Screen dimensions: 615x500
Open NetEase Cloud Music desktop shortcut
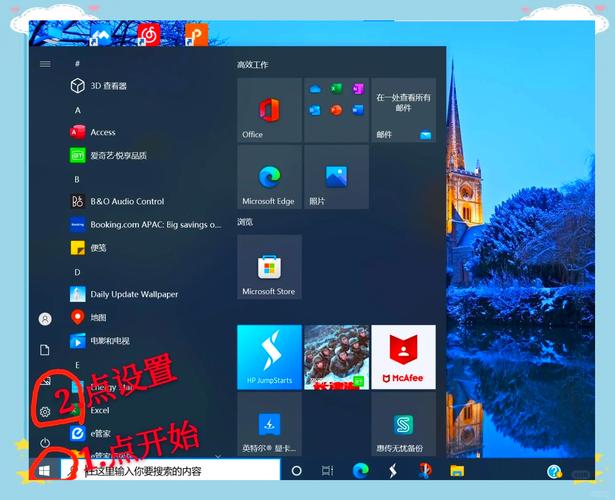[x=149, y=35]
